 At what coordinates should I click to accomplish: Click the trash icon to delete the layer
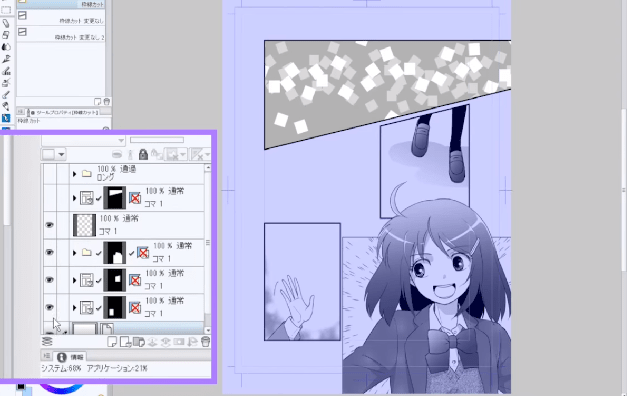point(205,342)
